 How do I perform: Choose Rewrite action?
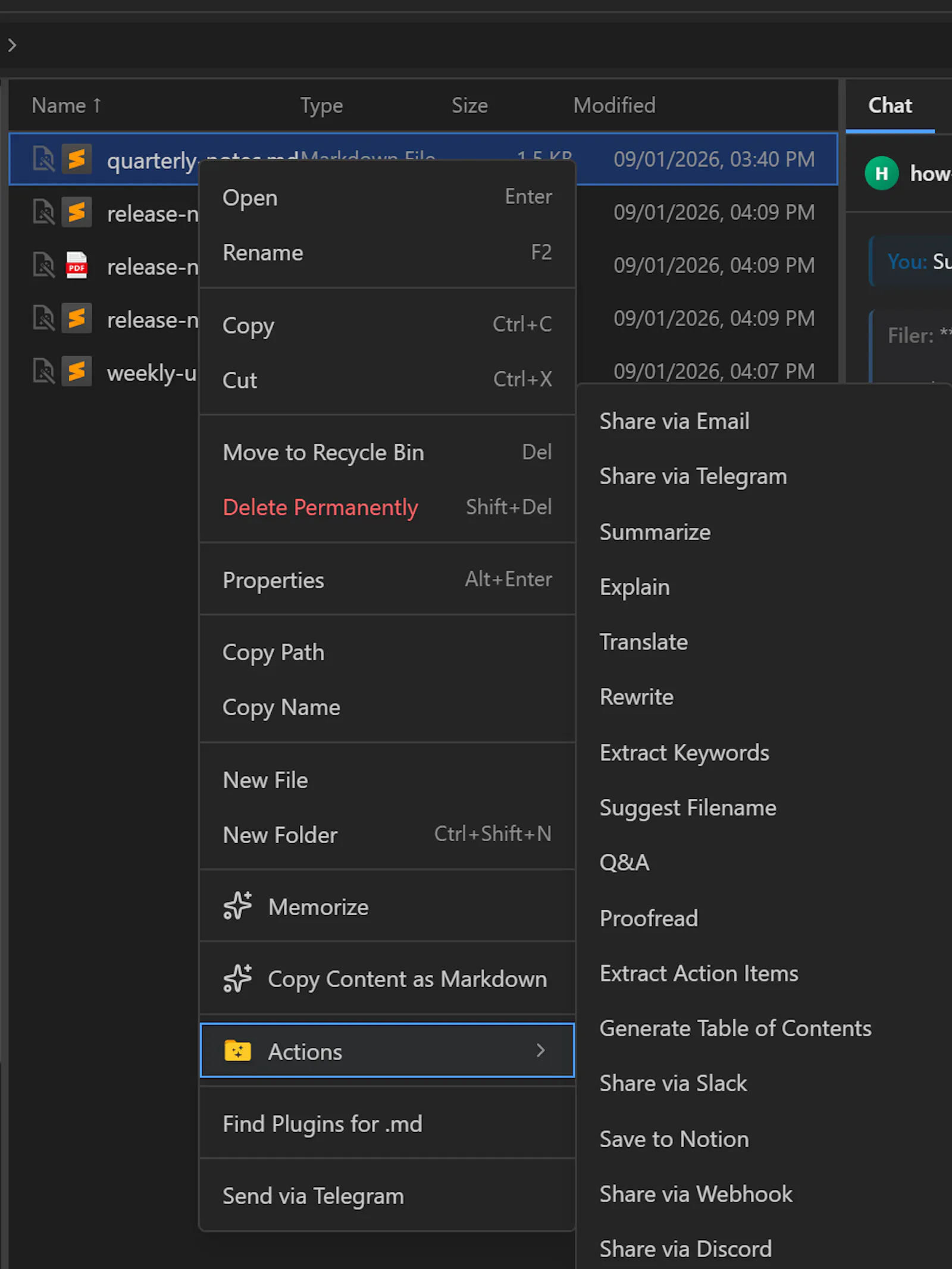coord(765,697)
